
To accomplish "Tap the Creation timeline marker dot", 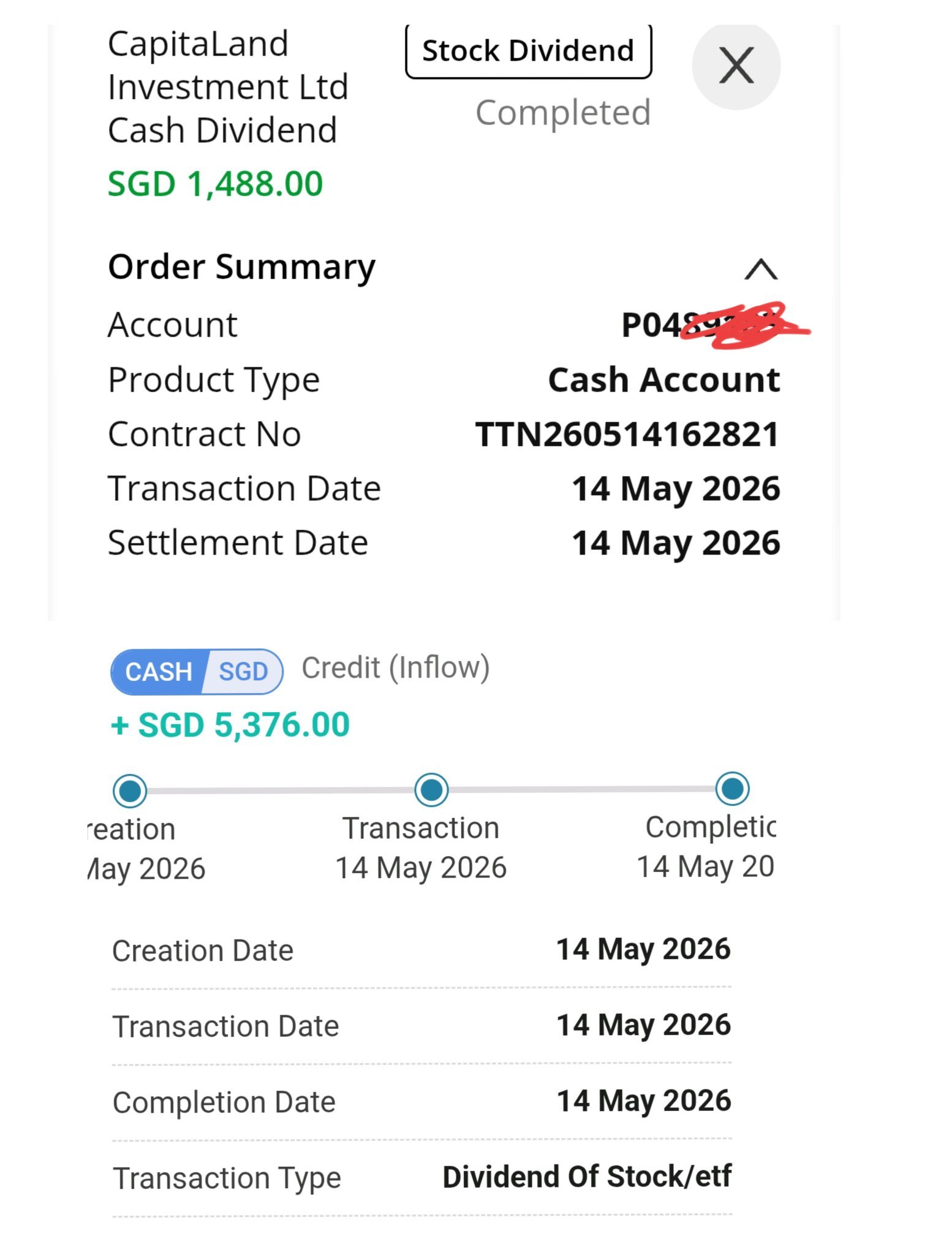I will [130, 791].
